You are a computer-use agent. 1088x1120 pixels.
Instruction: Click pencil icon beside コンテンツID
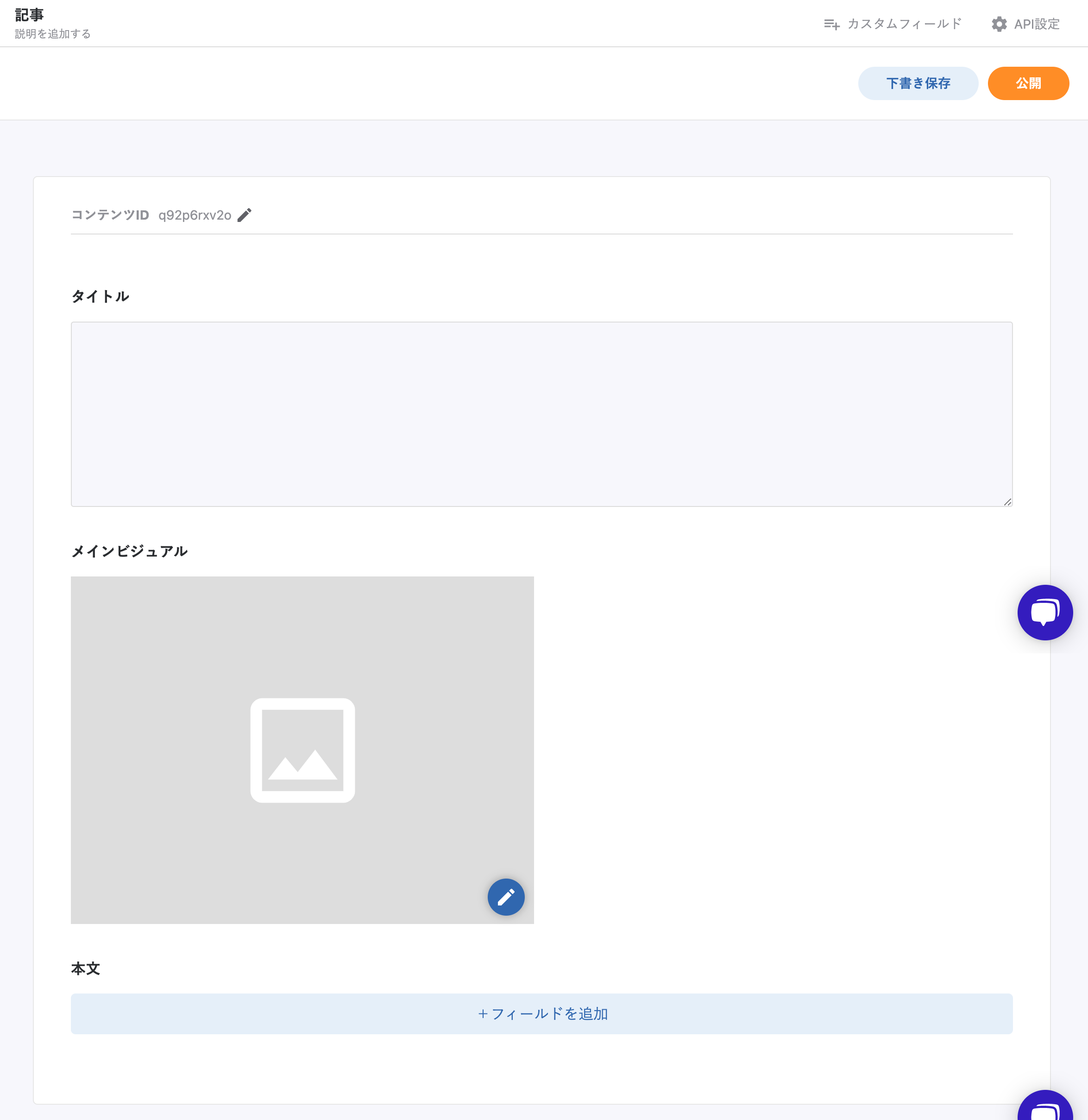tap(245, 215)
